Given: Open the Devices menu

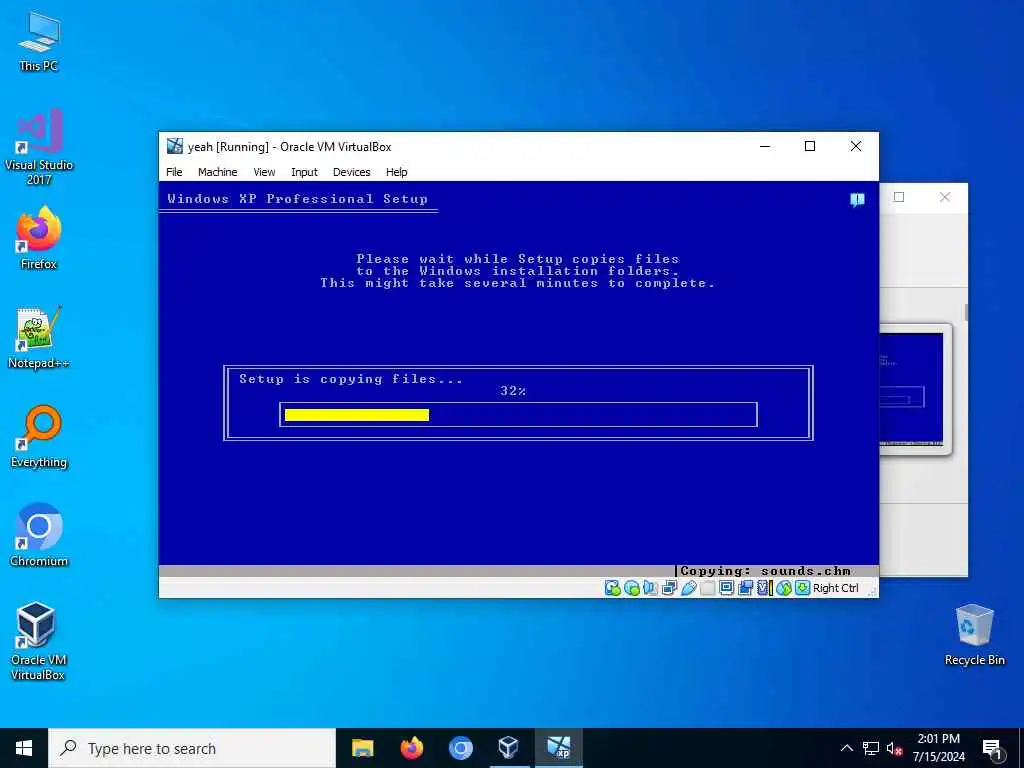Looking at the screenshot, I should click(351, 172).
